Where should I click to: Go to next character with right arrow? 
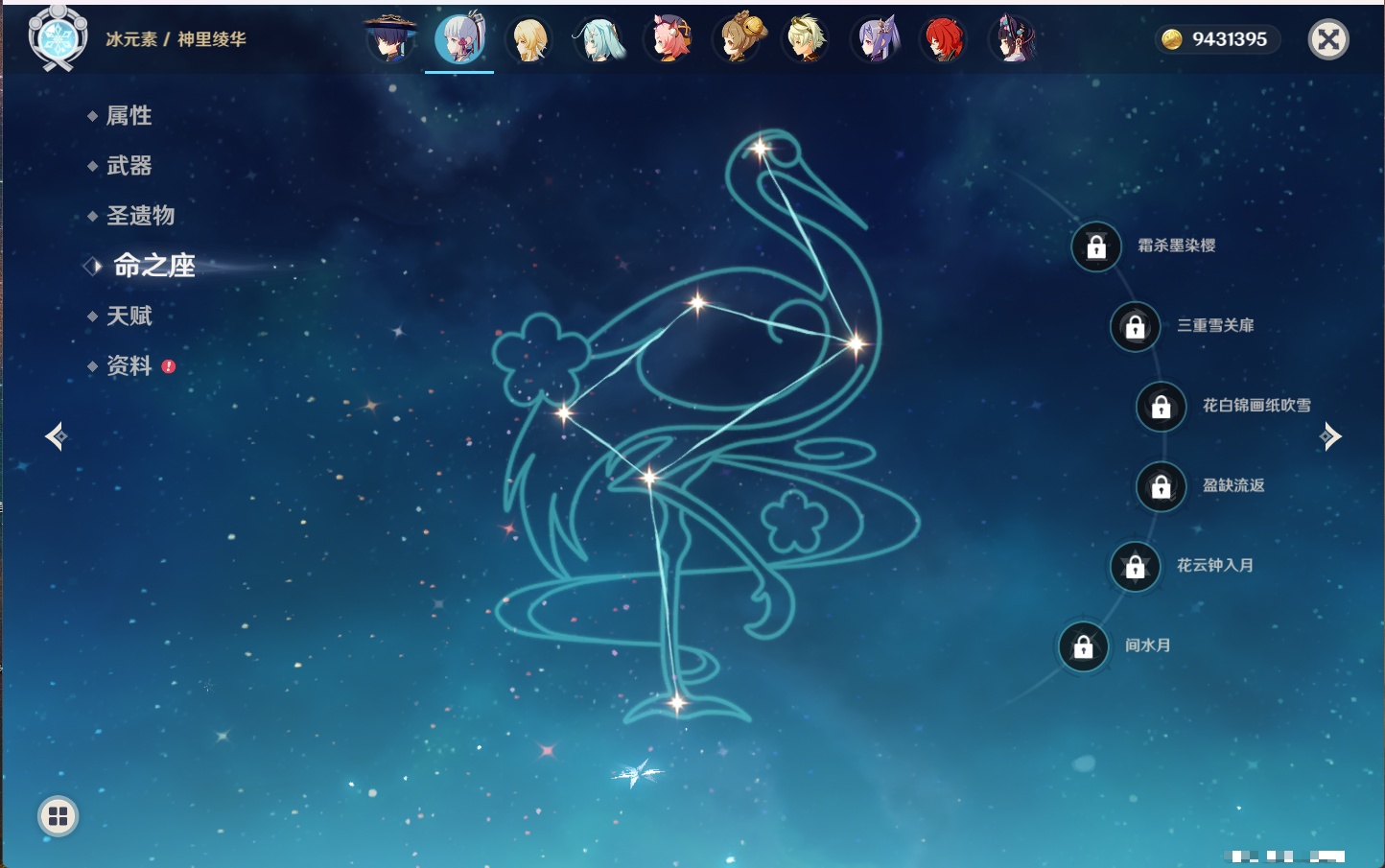tap(1330, 436)
